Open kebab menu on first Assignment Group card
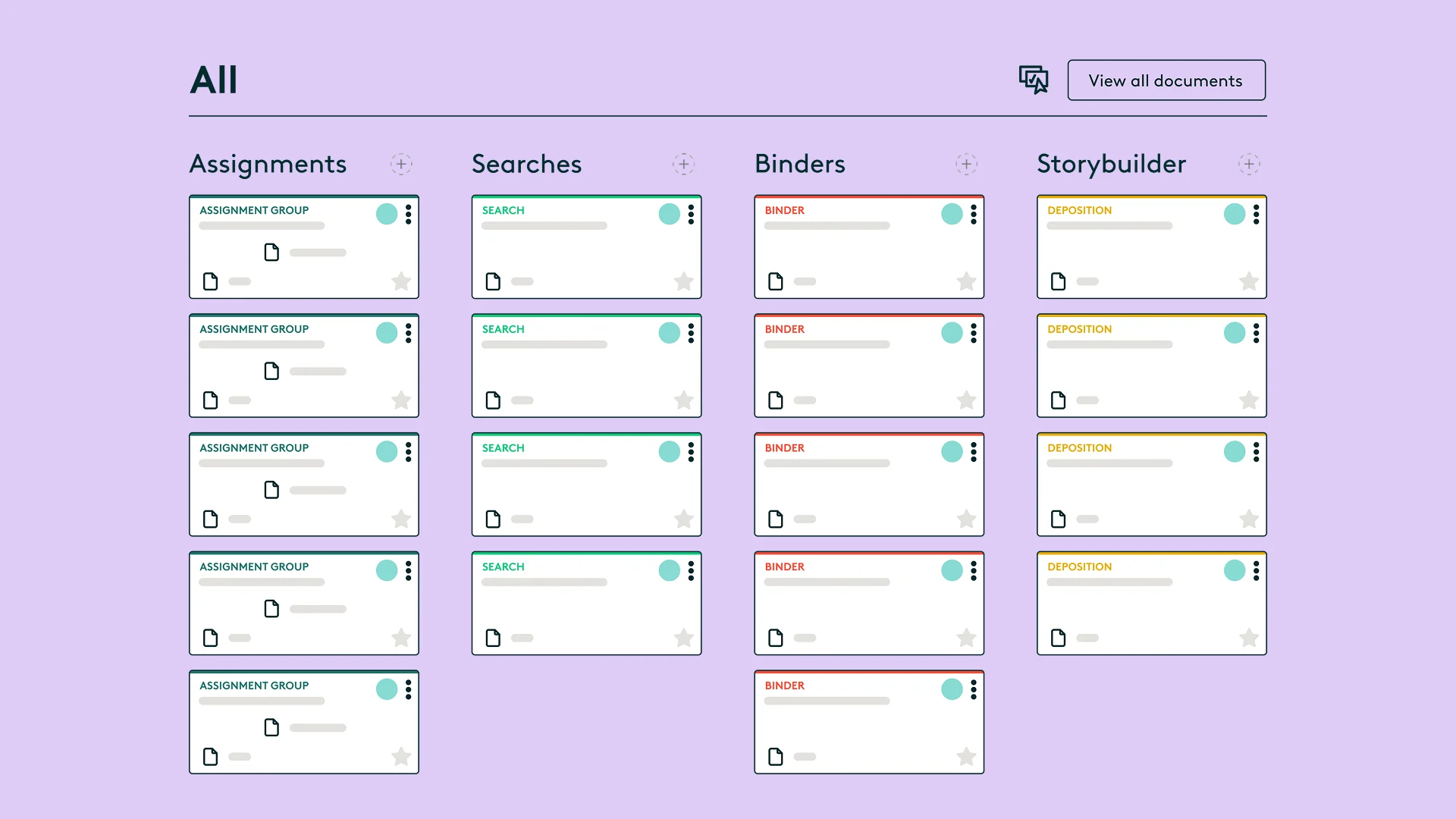 408,214
